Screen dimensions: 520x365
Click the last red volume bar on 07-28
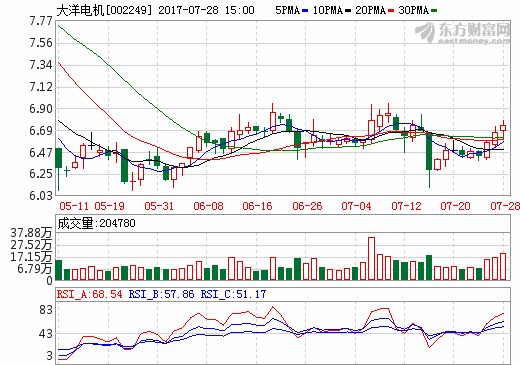(x=503, y=266)
